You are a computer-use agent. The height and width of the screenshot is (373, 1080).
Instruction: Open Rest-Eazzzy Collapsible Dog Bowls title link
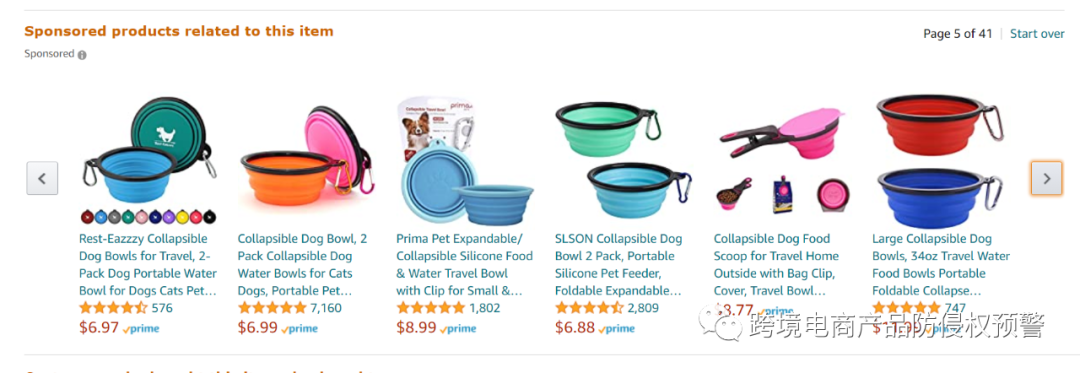148,265
